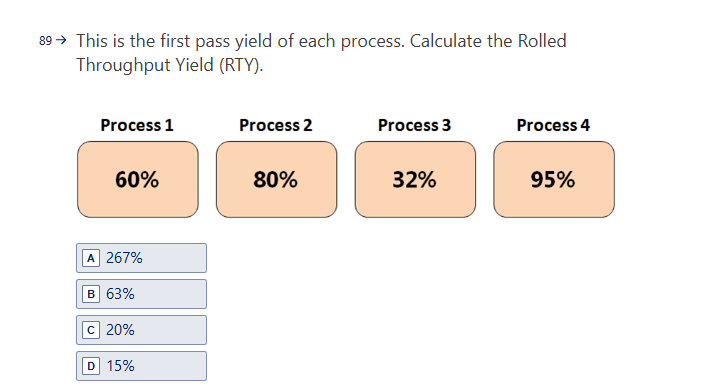Click the Process 3 heading label
The width and height of the screenshot is (720, 387).
tap(414, 125)
